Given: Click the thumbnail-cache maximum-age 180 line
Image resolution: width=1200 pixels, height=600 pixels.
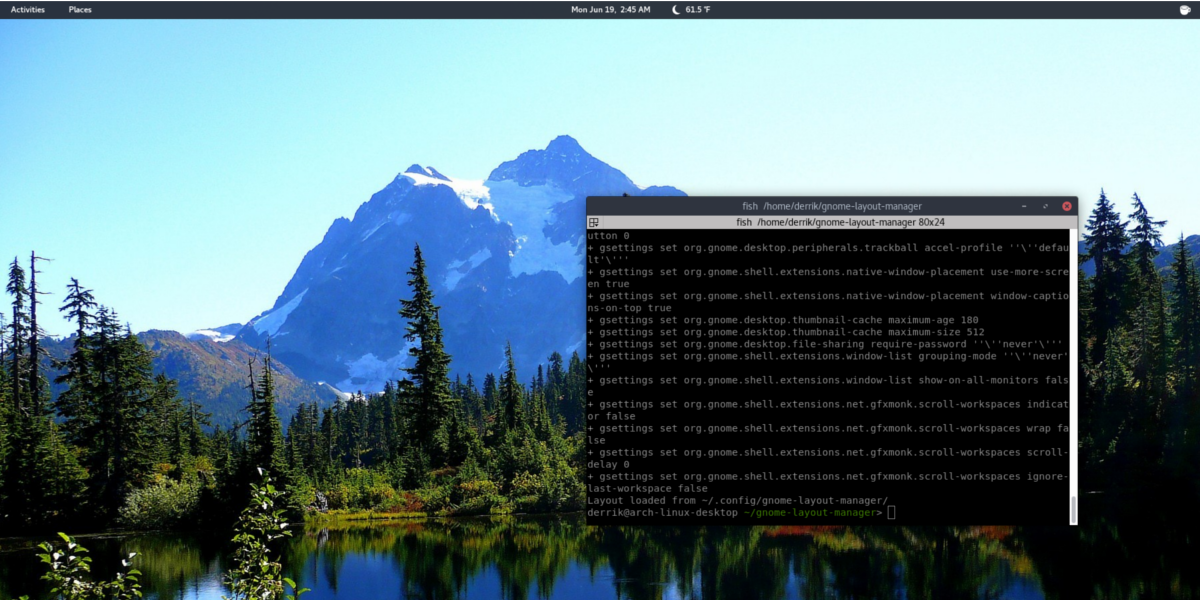Looking at the screenshot, I should 783,320.
